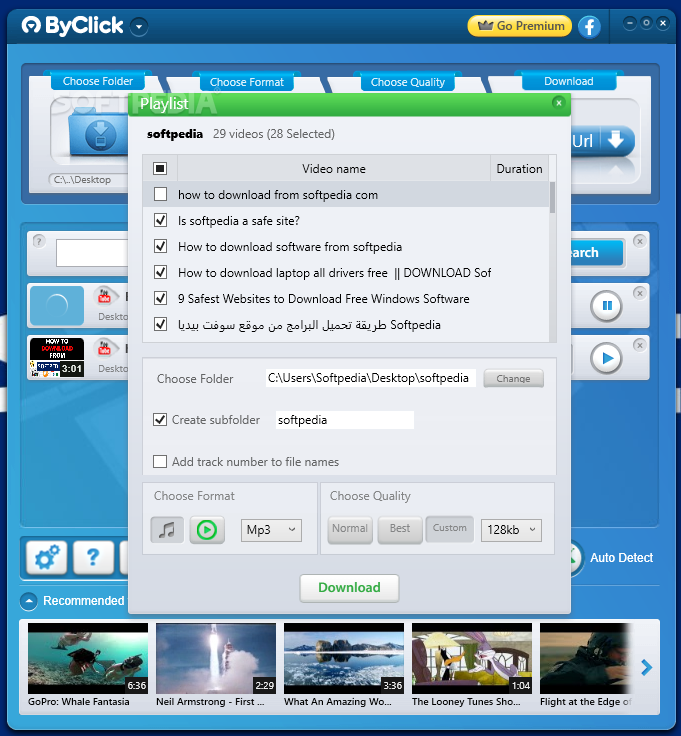Select Best quality

400,529
